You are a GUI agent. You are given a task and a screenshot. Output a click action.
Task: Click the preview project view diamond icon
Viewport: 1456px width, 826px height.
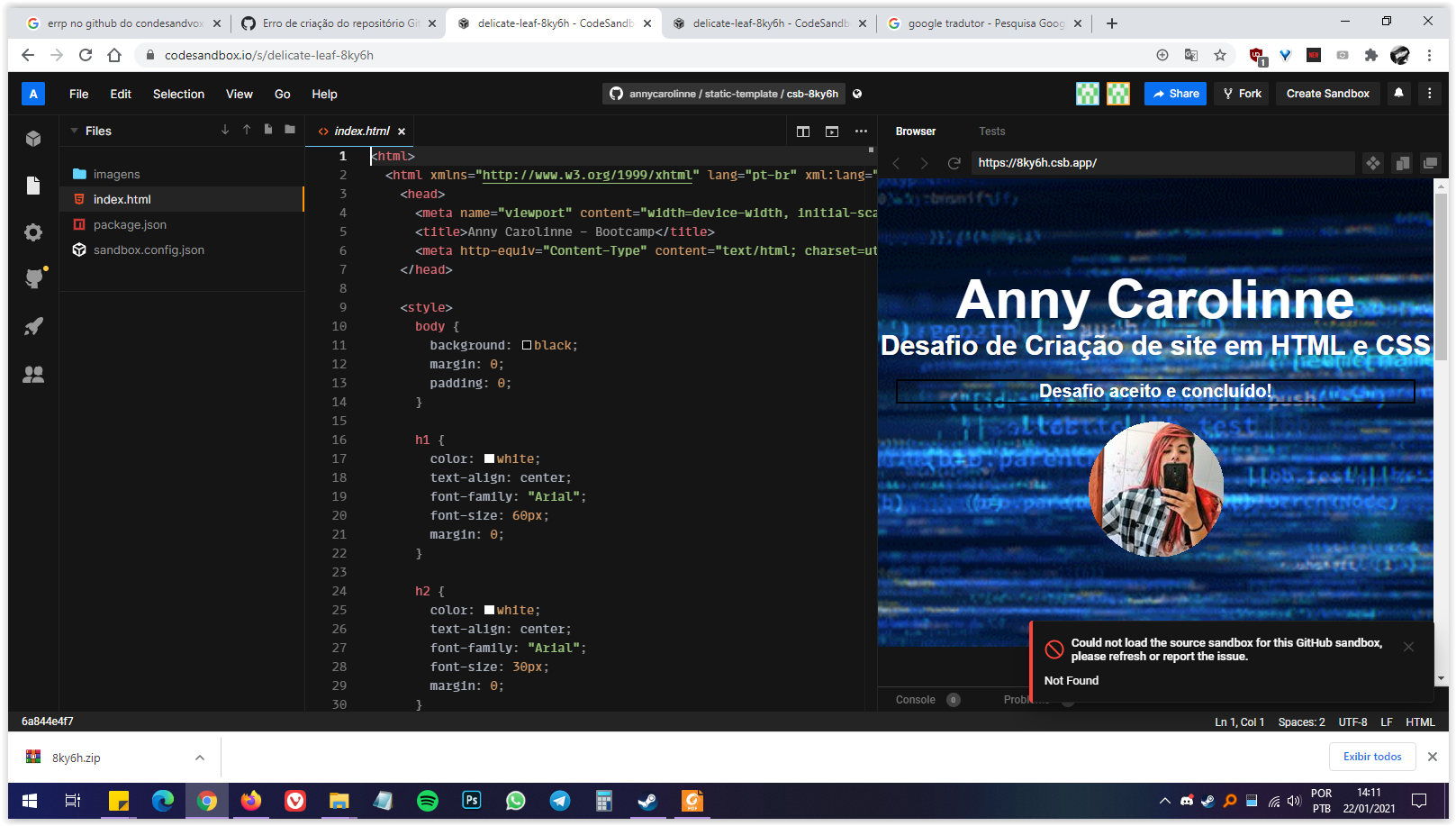point(1373,163)
